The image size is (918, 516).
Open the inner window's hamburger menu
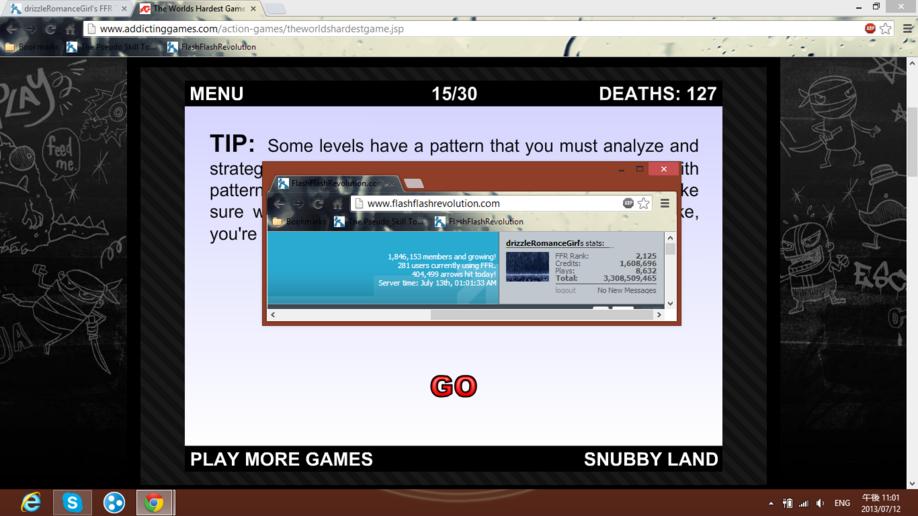664,203
